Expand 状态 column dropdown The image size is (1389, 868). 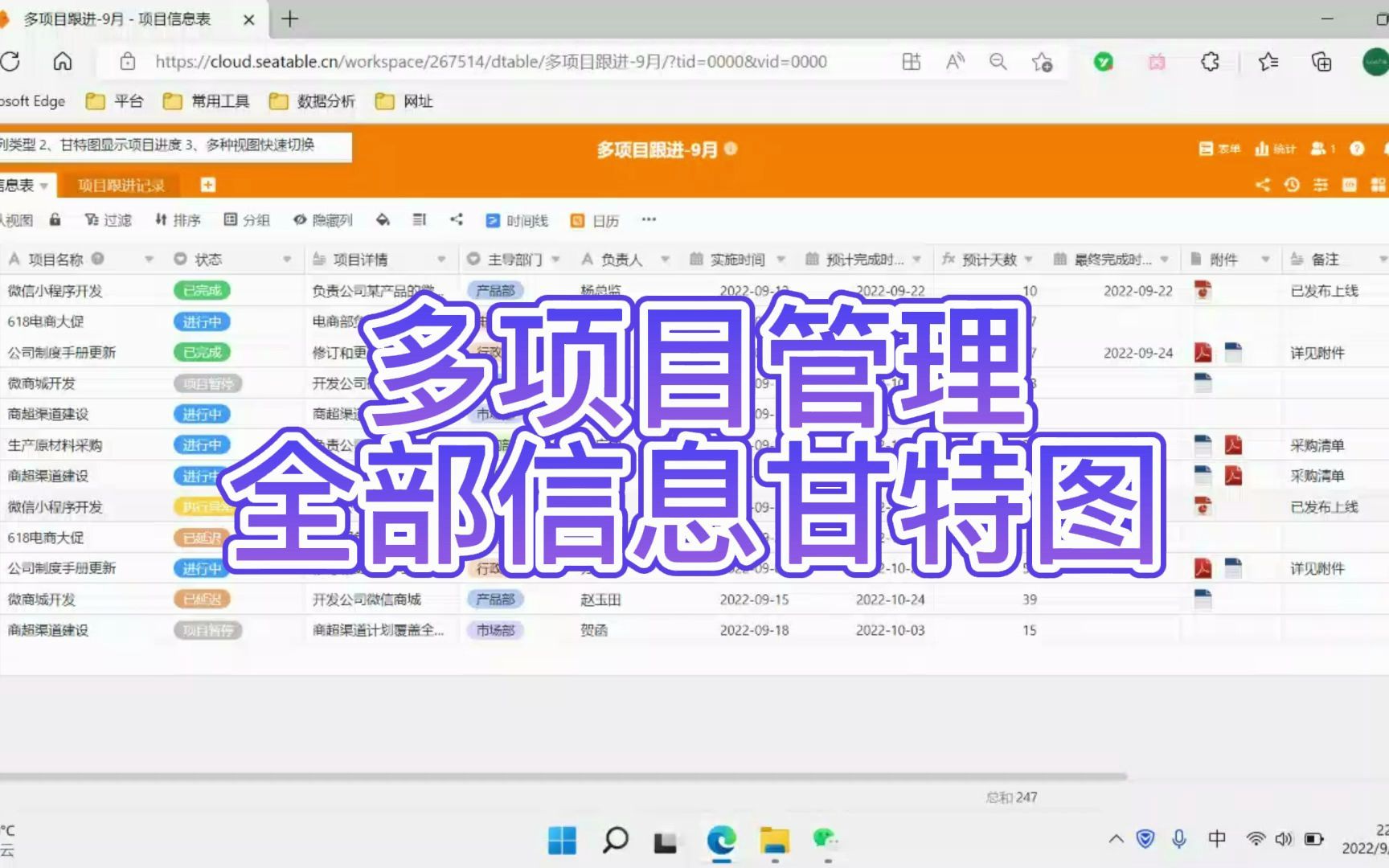click(x=287, y=260)
